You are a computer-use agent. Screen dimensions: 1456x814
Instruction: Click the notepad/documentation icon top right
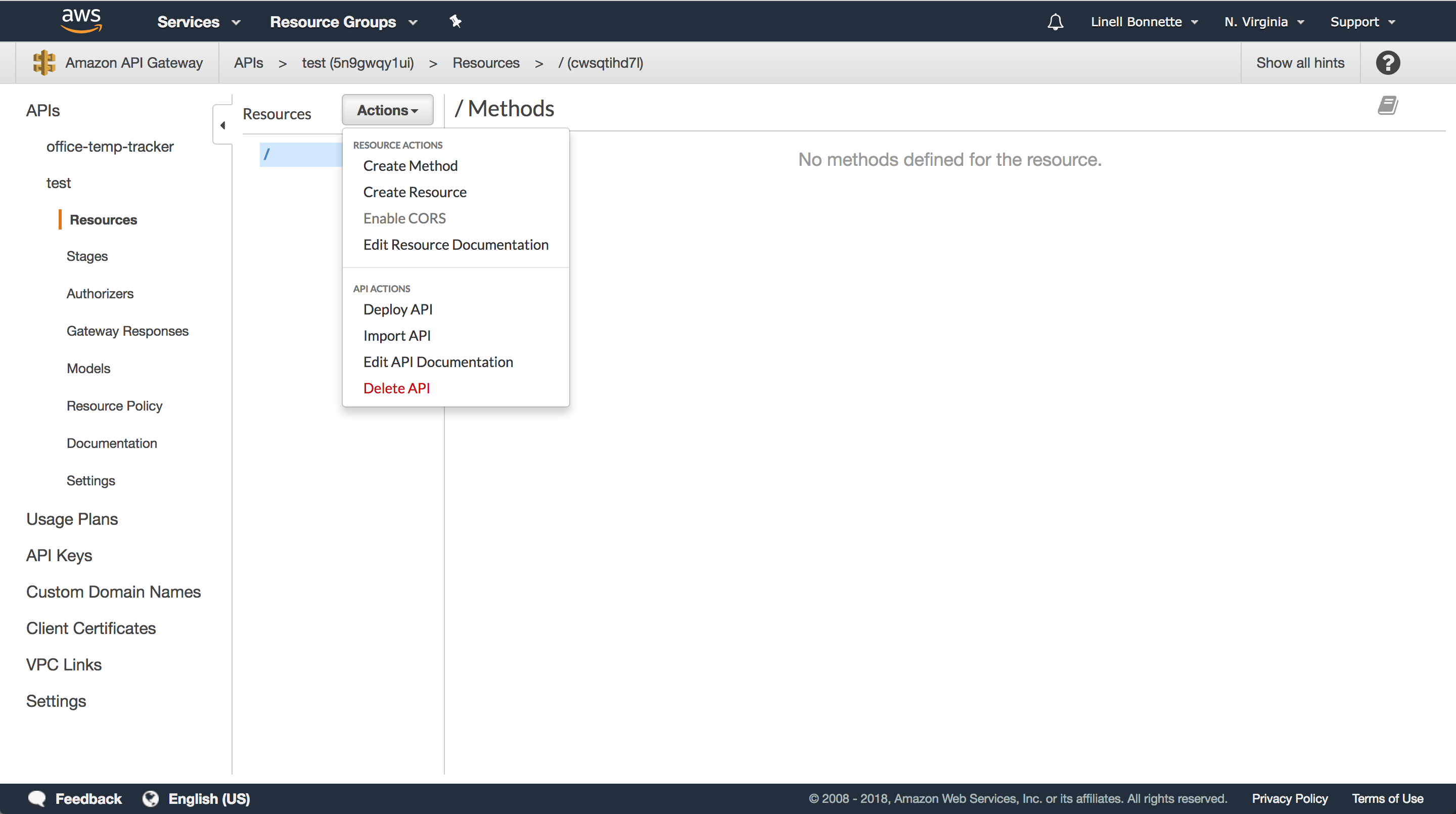coord(1389,107)
